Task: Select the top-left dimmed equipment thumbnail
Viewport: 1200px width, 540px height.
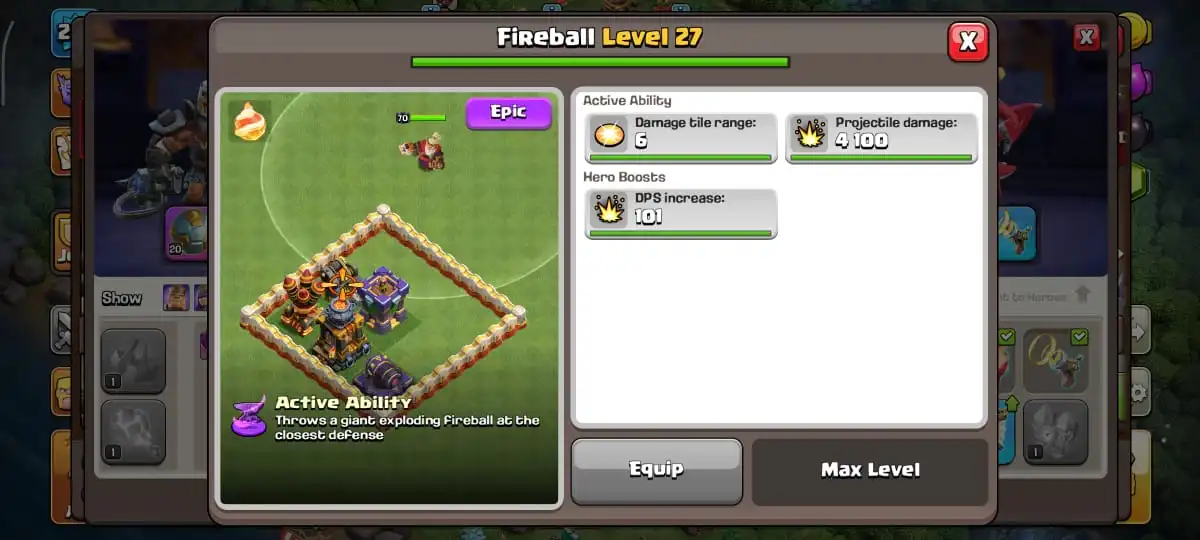Action: tap(133, 361)
